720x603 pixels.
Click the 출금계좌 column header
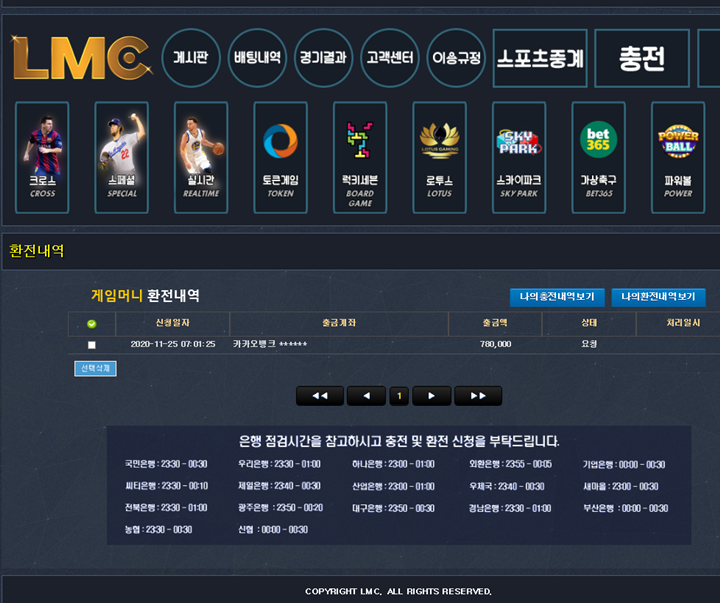tap(339, 323)
